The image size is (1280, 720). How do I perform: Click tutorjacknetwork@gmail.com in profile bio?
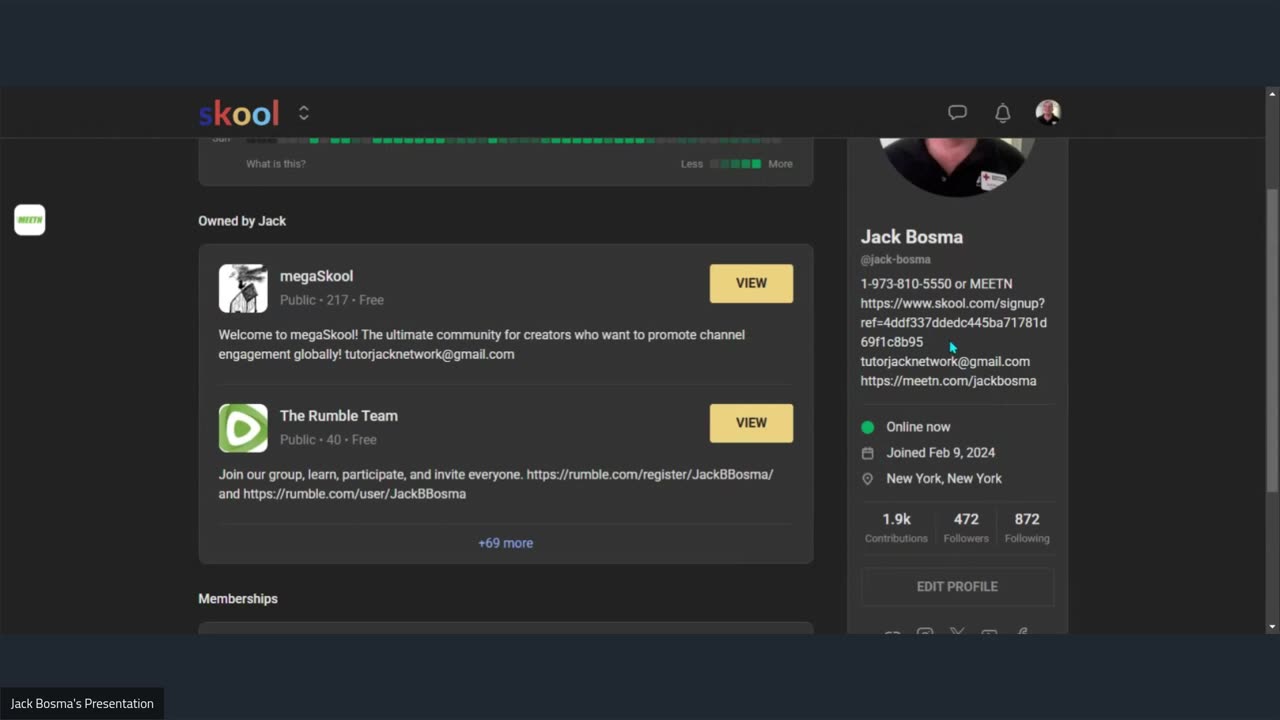coord(945,361)
